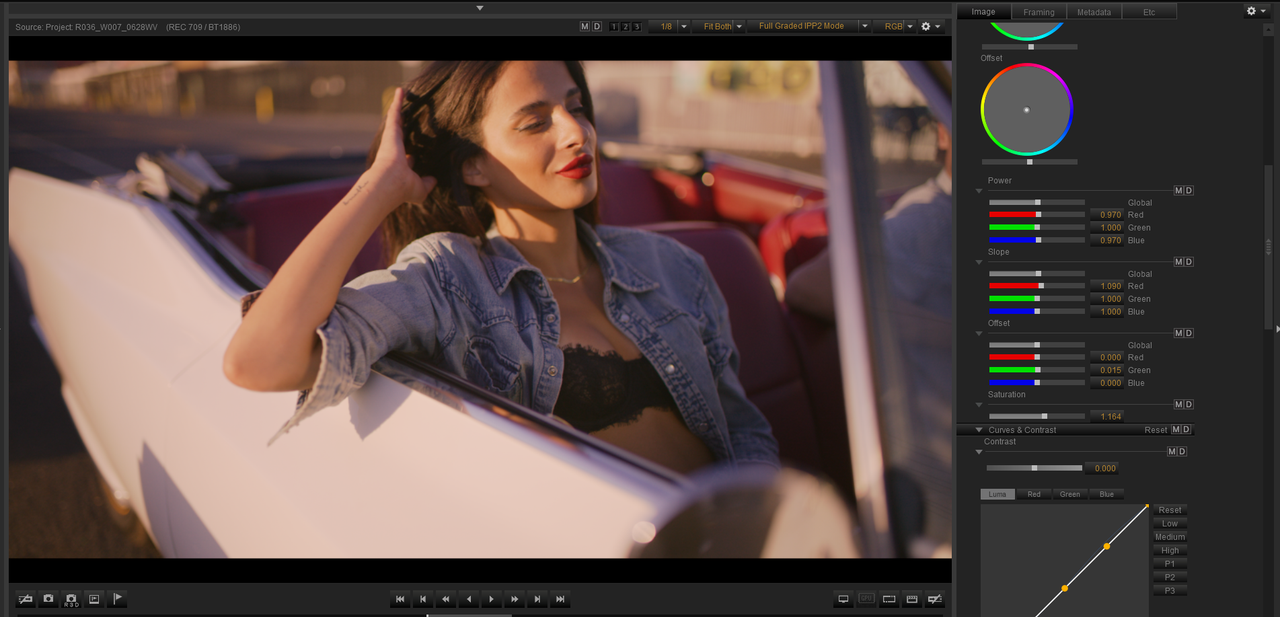Click the Curves & Contrast M button
Viewport: 1280px width, 617px height.
pyautogui.click(x=1176, y=430)
